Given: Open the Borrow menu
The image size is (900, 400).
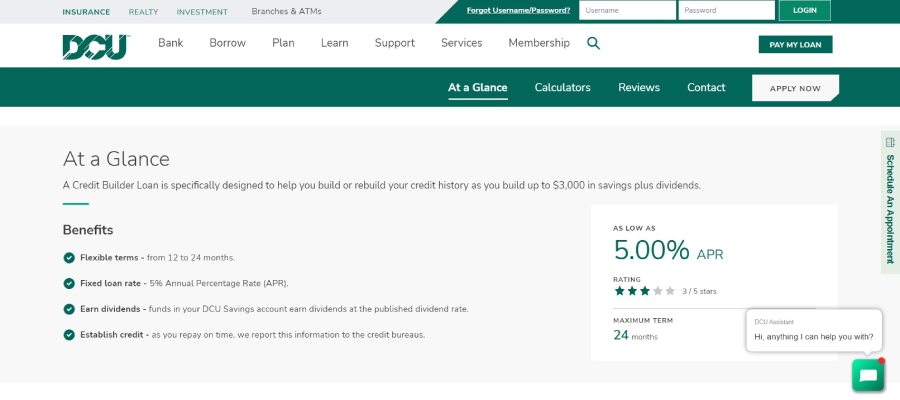Looking at the screenshot, I should (x=227, y=43).
